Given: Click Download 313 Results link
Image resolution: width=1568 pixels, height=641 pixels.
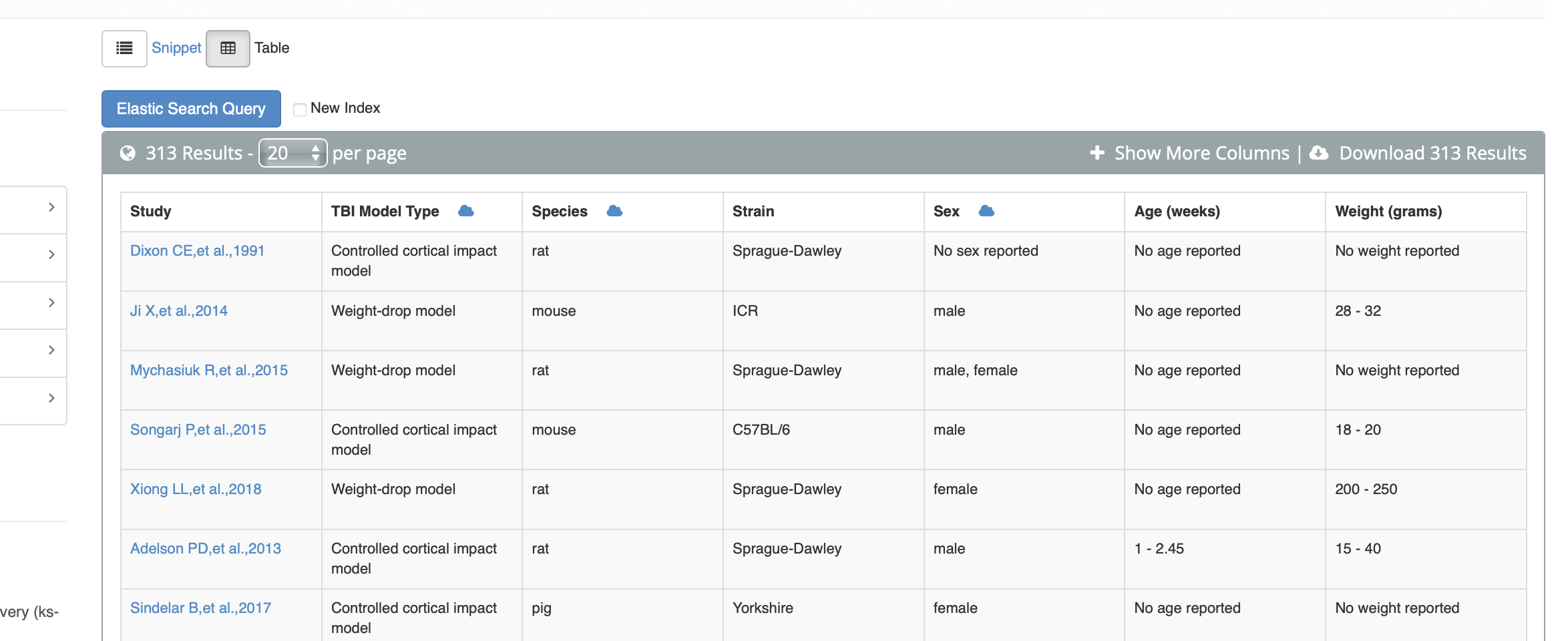Looking at the screenshot, I should point(1432,153).
